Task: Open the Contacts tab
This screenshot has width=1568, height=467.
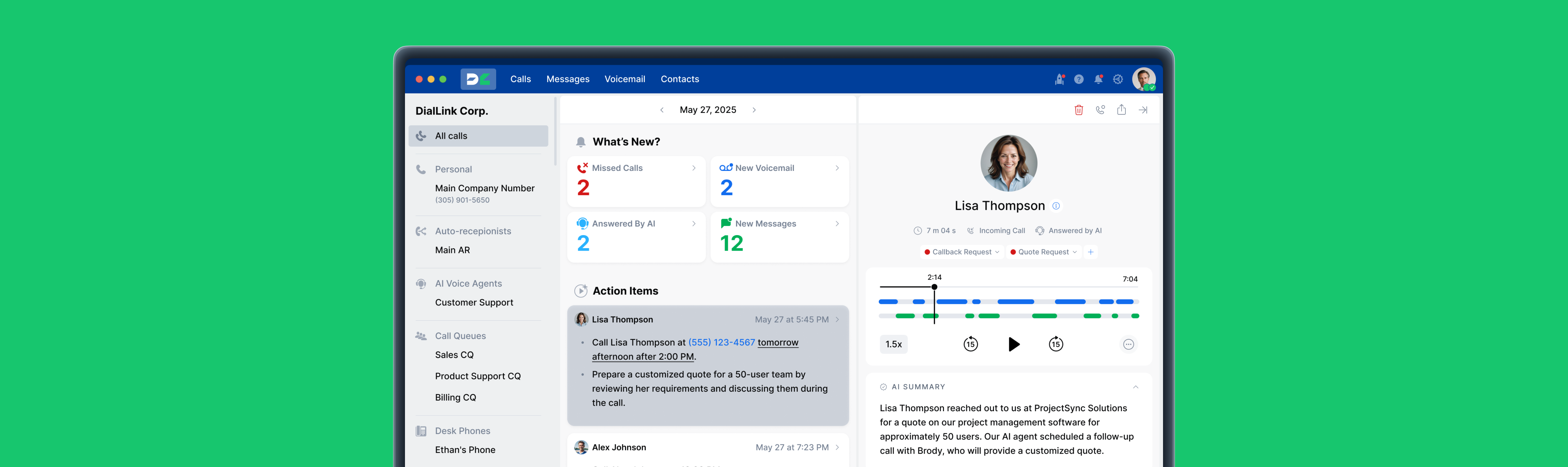Action: (679, 79)
